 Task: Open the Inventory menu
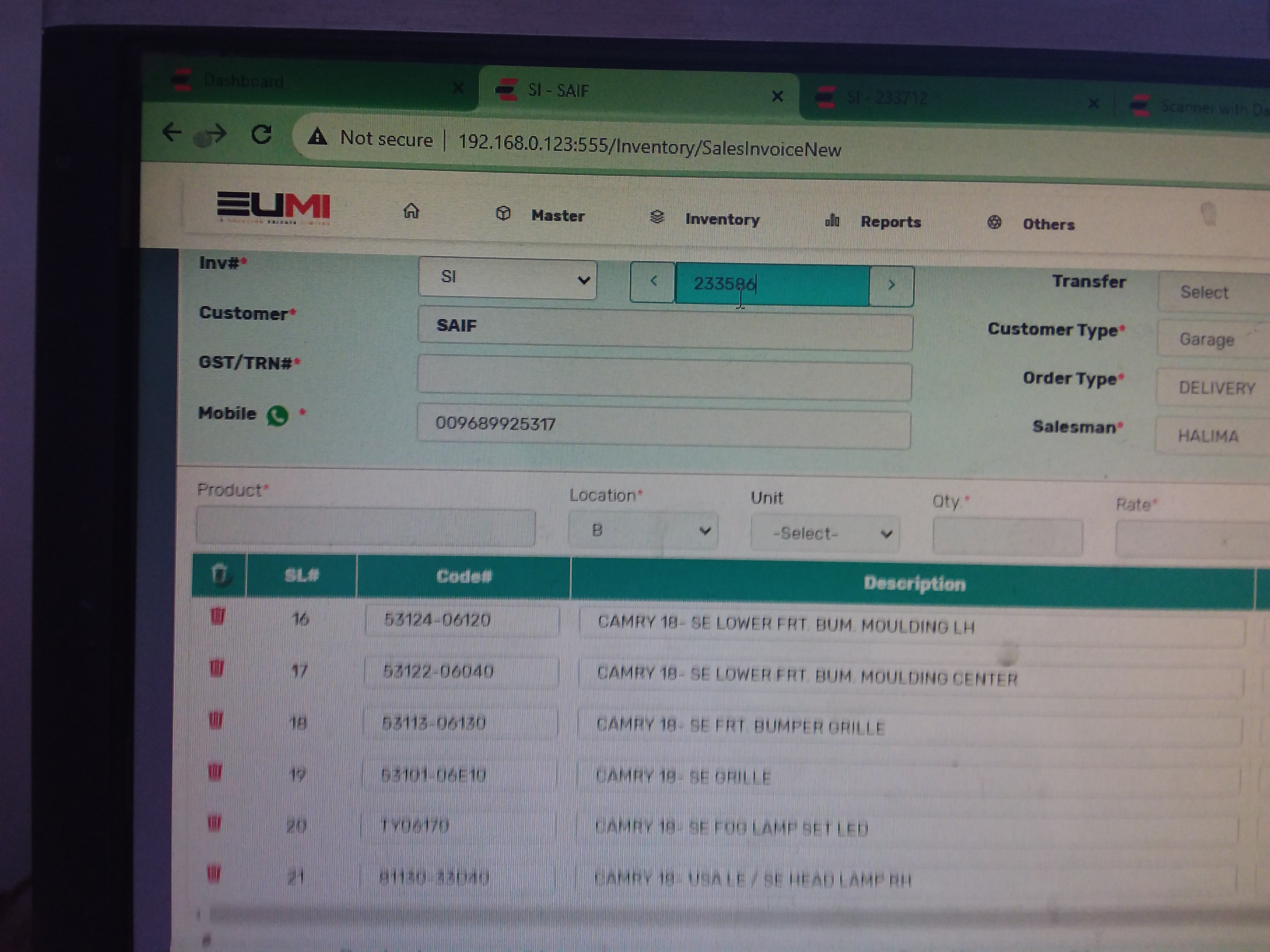point(705,218)
